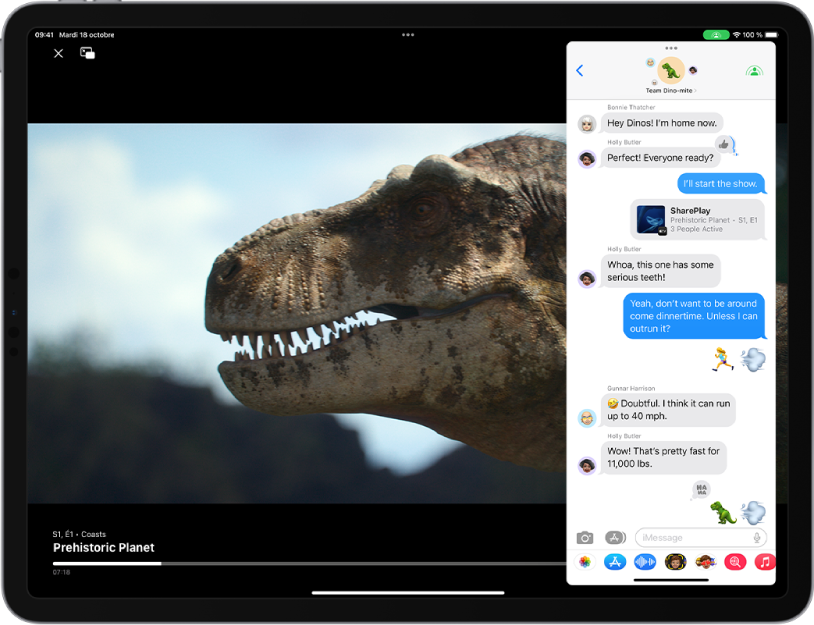The width and height of the screenshot is (814, 625).
Task: Activate the microphone dictation icon
Action: pos(757,537)
